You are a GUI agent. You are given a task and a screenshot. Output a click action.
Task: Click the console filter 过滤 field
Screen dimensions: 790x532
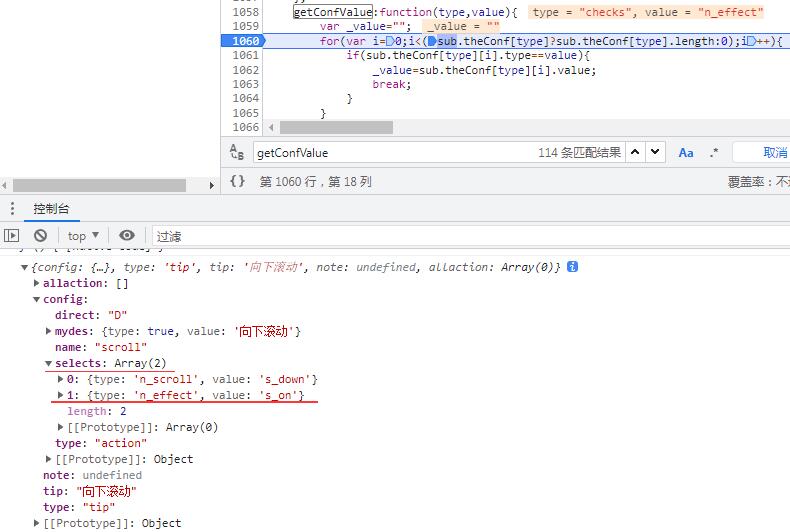469,236
